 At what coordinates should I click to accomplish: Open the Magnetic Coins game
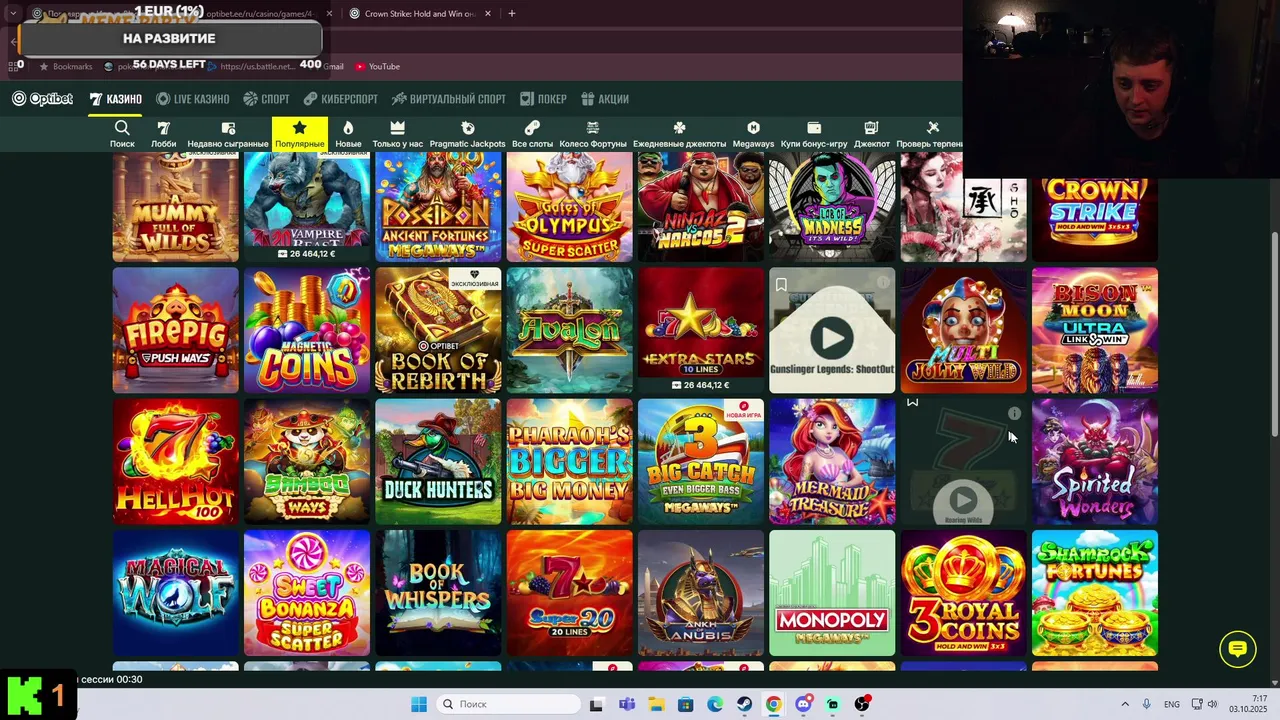point(307,330)
